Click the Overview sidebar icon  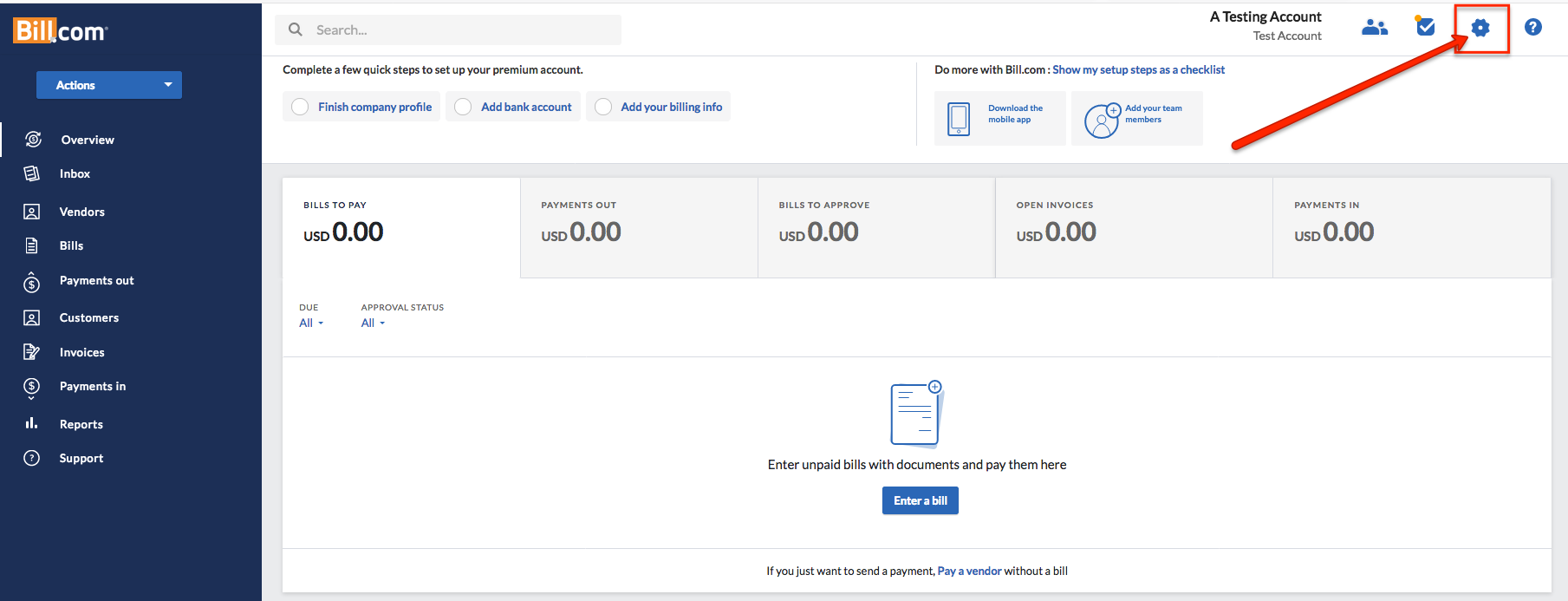[33, 139]
